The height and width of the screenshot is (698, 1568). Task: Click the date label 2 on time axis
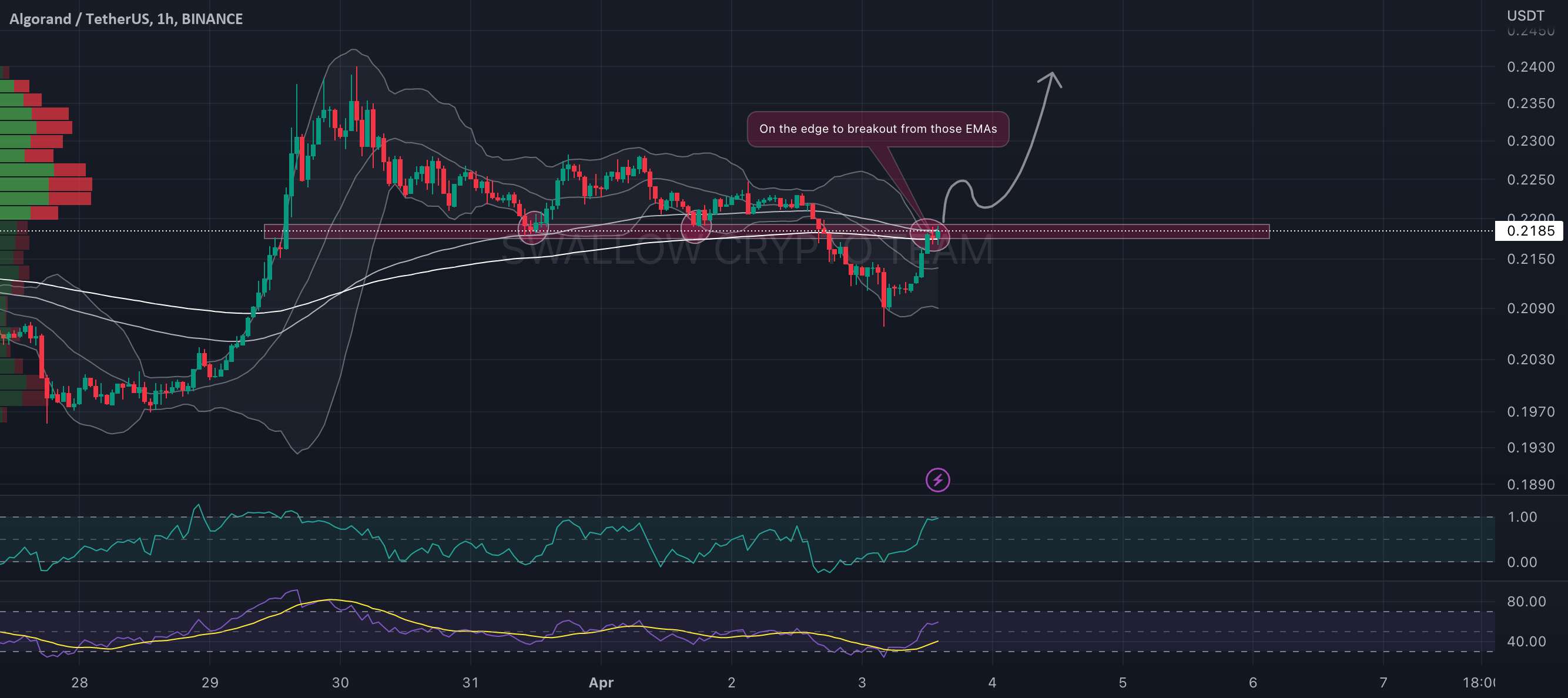(x=732, y=683)
